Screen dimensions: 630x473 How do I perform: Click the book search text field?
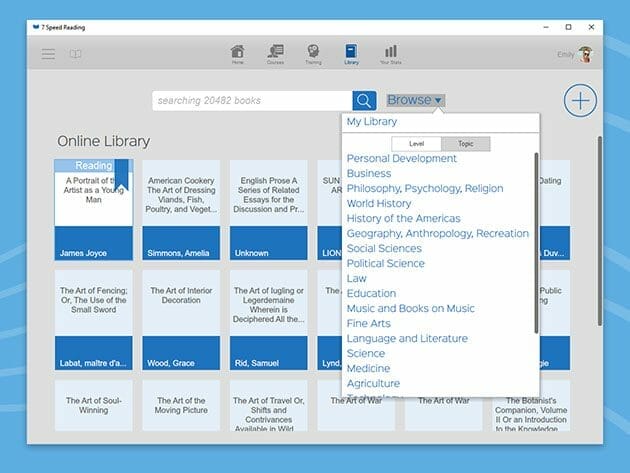[x=252, y=100]
